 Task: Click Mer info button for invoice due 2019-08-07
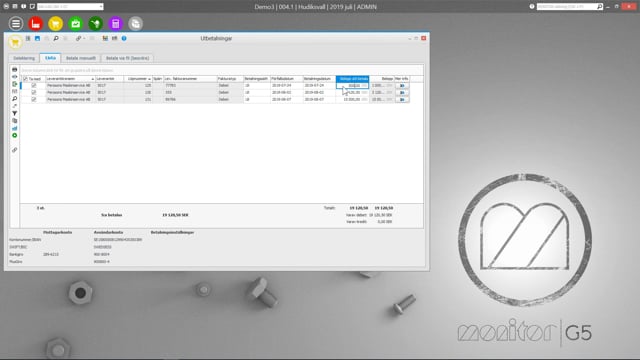402,99
